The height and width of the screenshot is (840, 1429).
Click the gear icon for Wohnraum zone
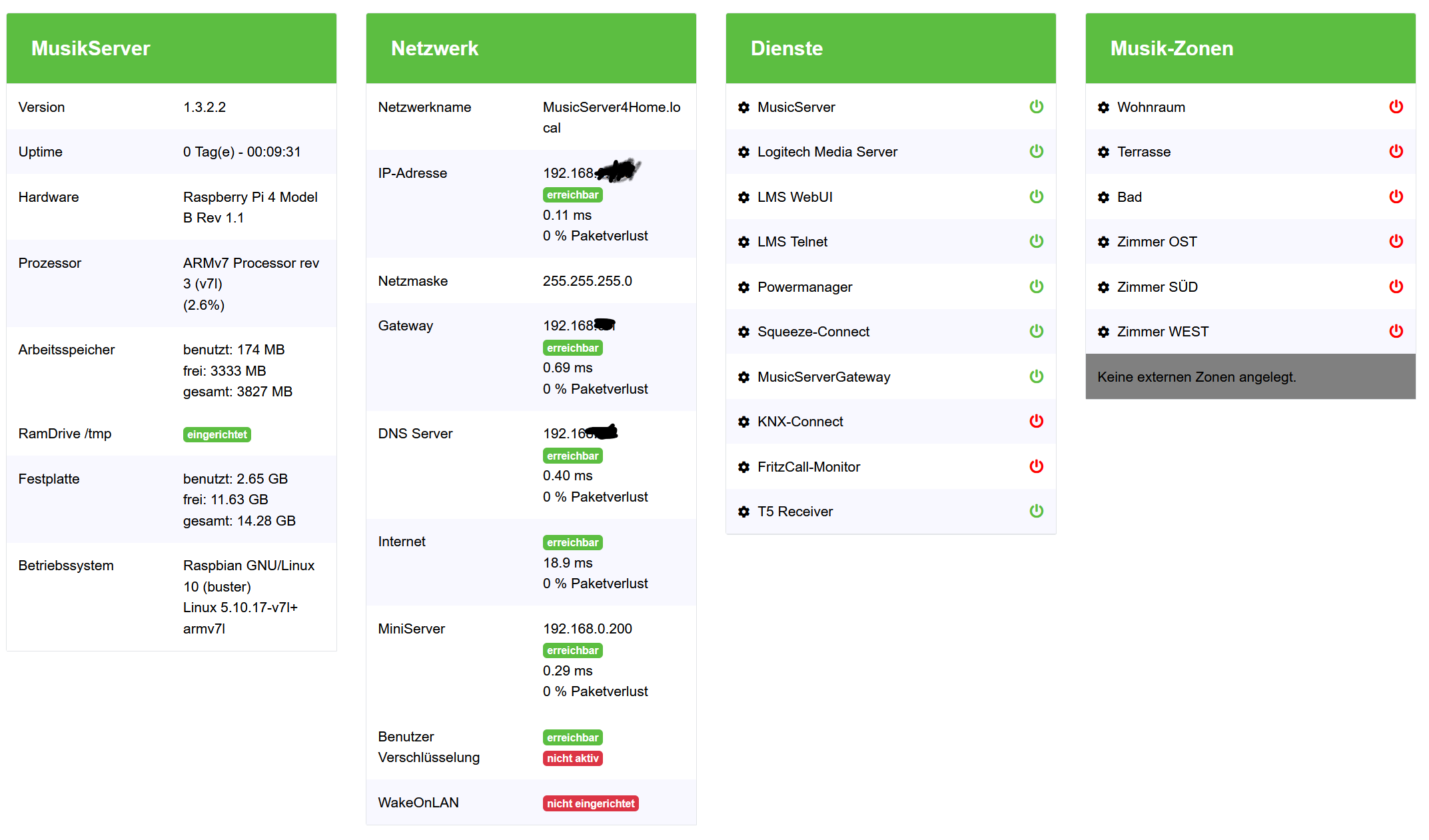tap(1103, 107)
